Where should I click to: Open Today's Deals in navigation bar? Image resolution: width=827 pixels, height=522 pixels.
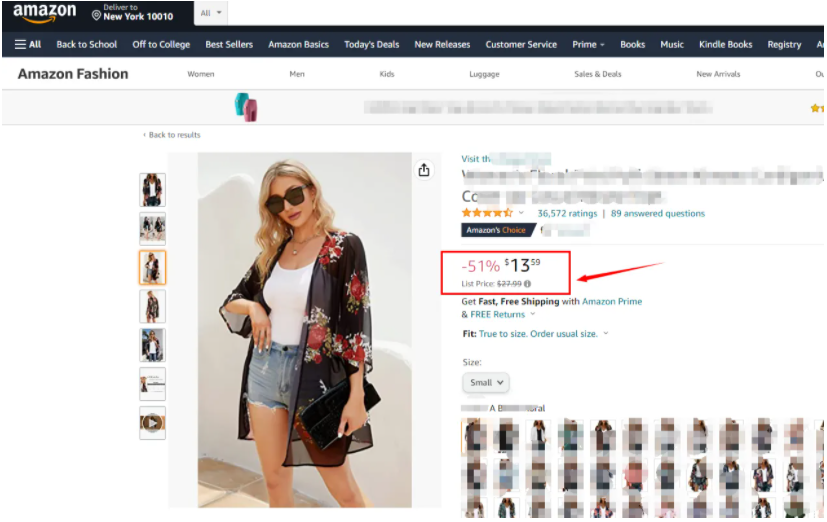[371, 44]
